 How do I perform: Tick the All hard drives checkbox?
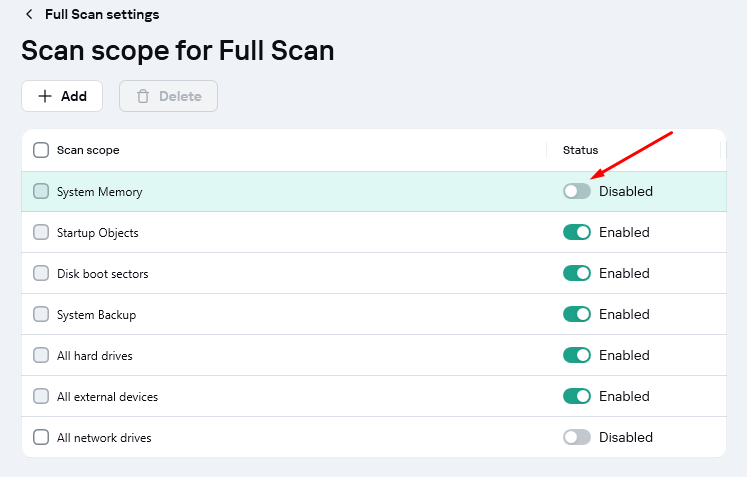point(41,355)
